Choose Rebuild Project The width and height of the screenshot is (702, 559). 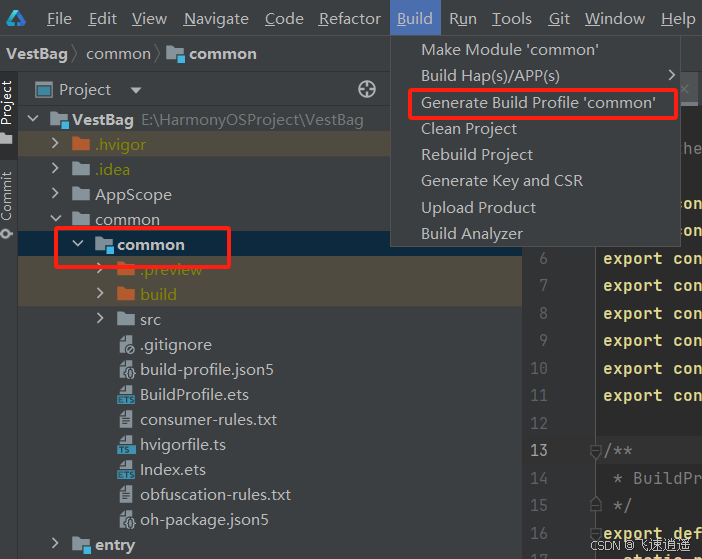click(x=535, y=155)
